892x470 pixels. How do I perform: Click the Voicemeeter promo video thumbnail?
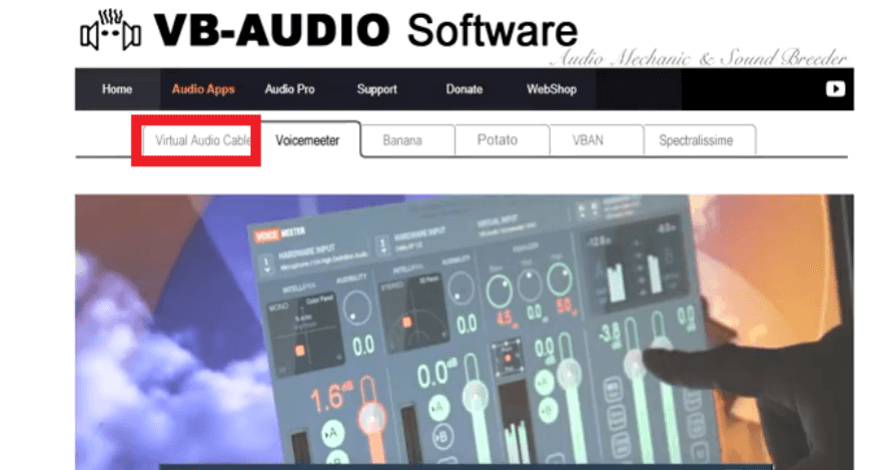pos(464,332)
